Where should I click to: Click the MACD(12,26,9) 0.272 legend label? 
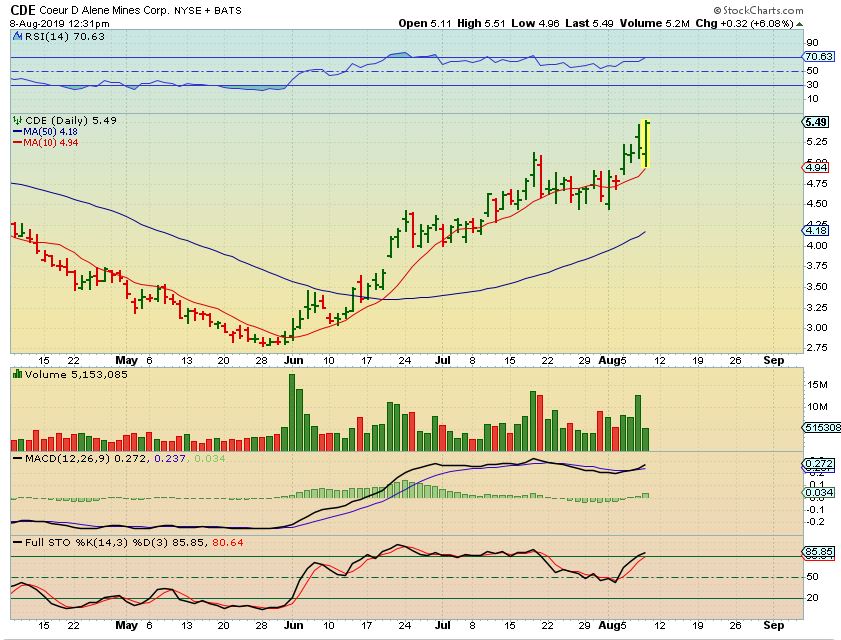tap(86, 459)
